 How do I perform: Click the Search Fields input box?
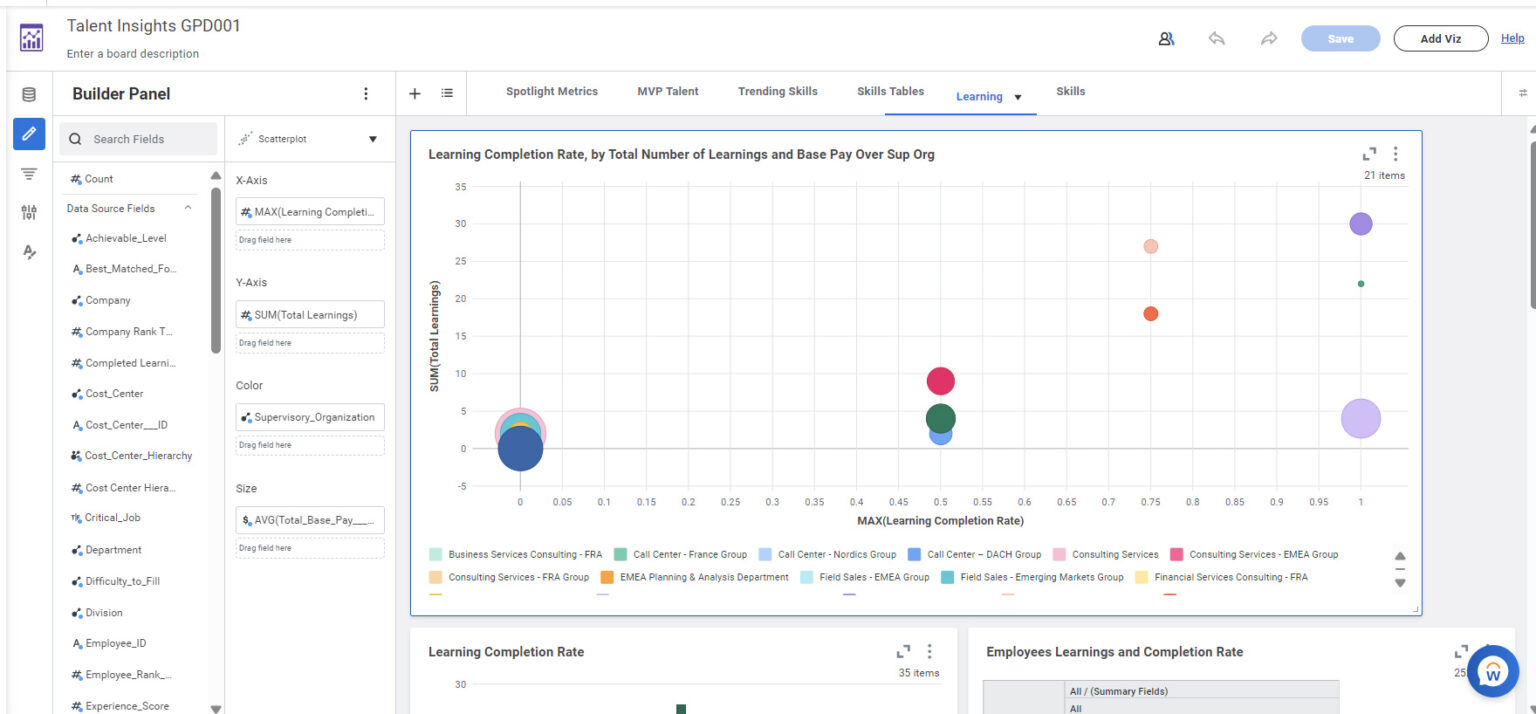click(x=138, y=138)
